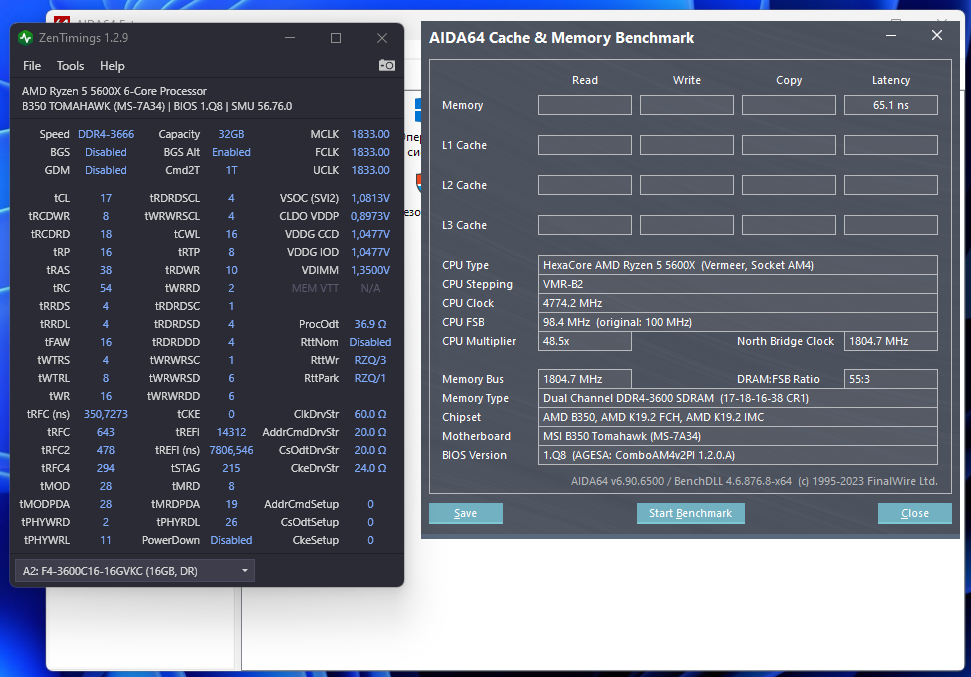Screen dimensions: 971x677
Task: Click the CkeDrvStr 24.0 Ω value
Action: 370,468
